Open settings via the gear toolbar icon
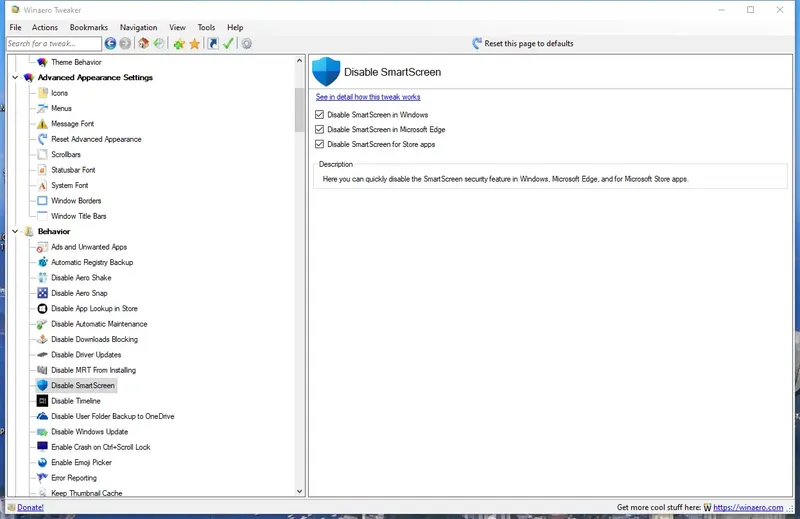The width and height of the screenshot is (800, 519). coord(246,43)
